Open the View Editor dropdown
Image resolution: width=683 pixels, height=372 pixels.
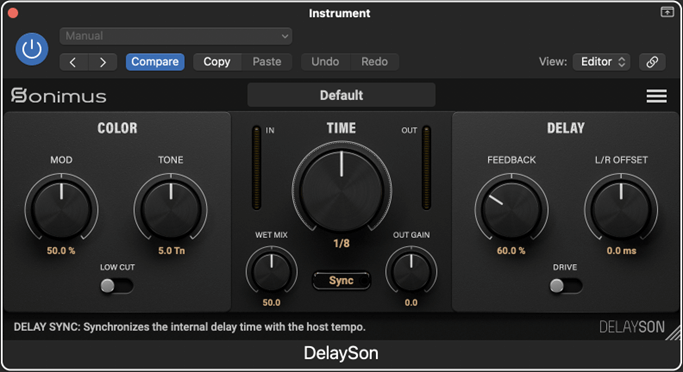601,62
